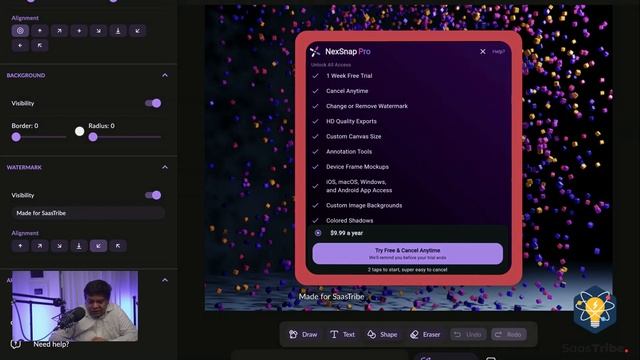This screenshot has height=360, width=640.
Task: Choose top alignment in the Alignment group above Background
Action: 40,31
